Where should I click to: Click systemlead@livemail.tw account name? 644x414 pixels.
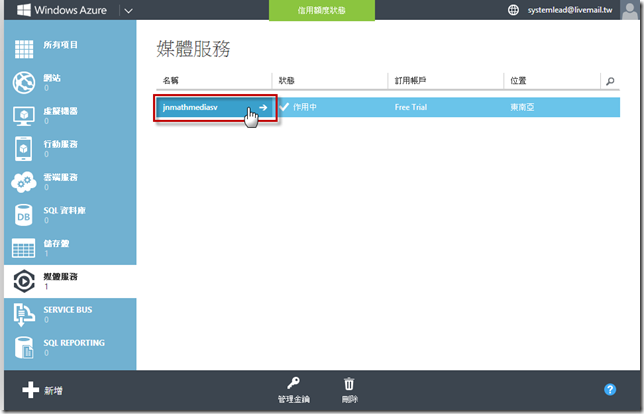pyautogui.click(x=570, y=10)
